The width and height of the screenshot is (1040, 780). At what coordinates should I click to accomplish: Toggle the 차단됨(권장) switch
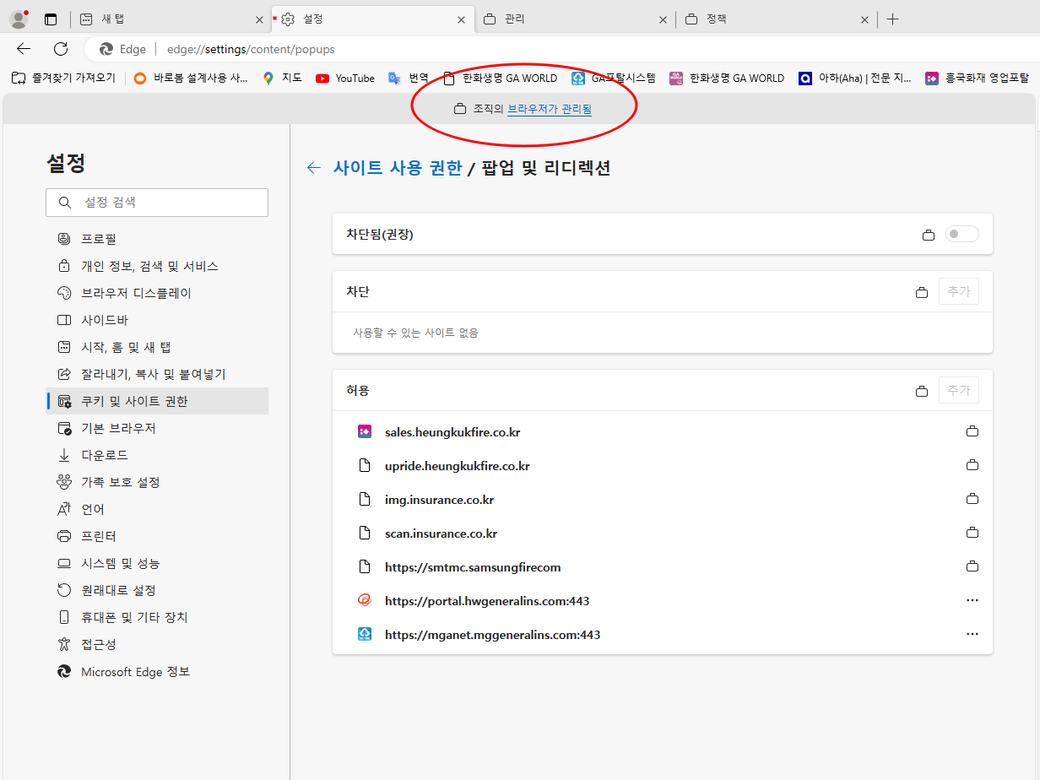click(x=962, y=234)
